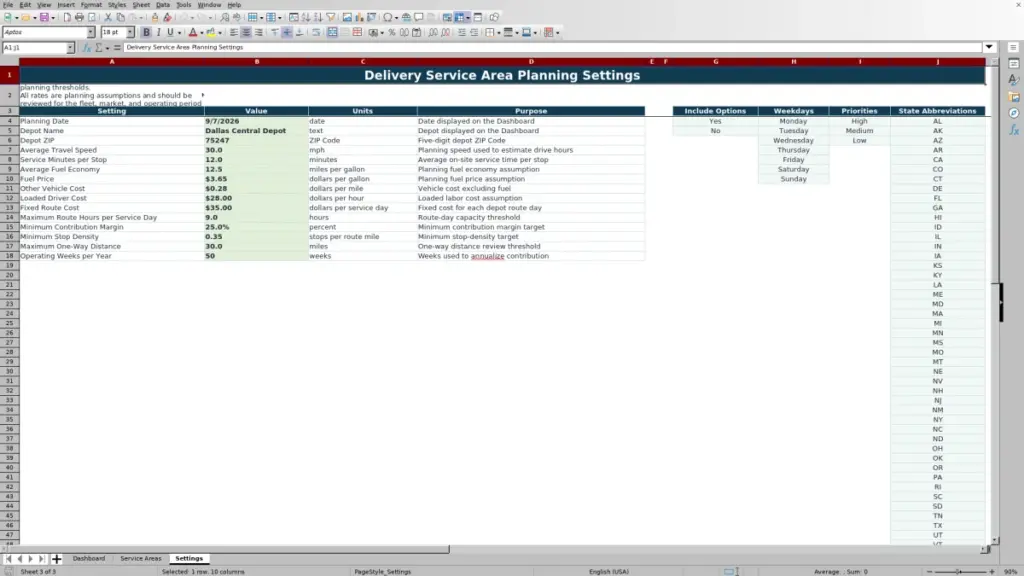Click row 10 header
Screen dimensions: 1024x576
9,179
